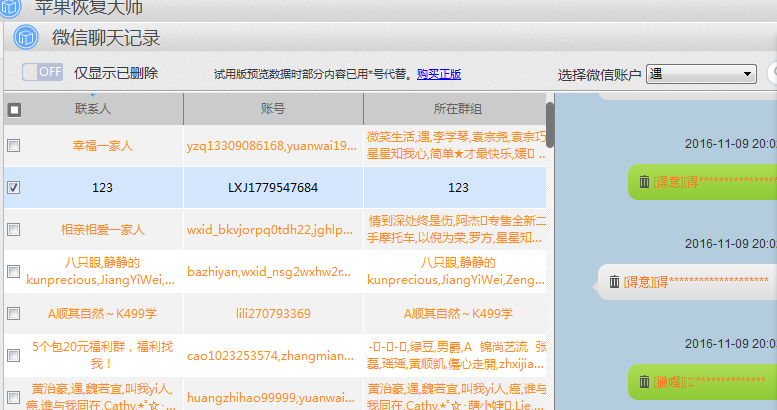Screen dimensions: 777x410
Task: Select contact name 相亲相爱一家人
Action: point(103,230)
